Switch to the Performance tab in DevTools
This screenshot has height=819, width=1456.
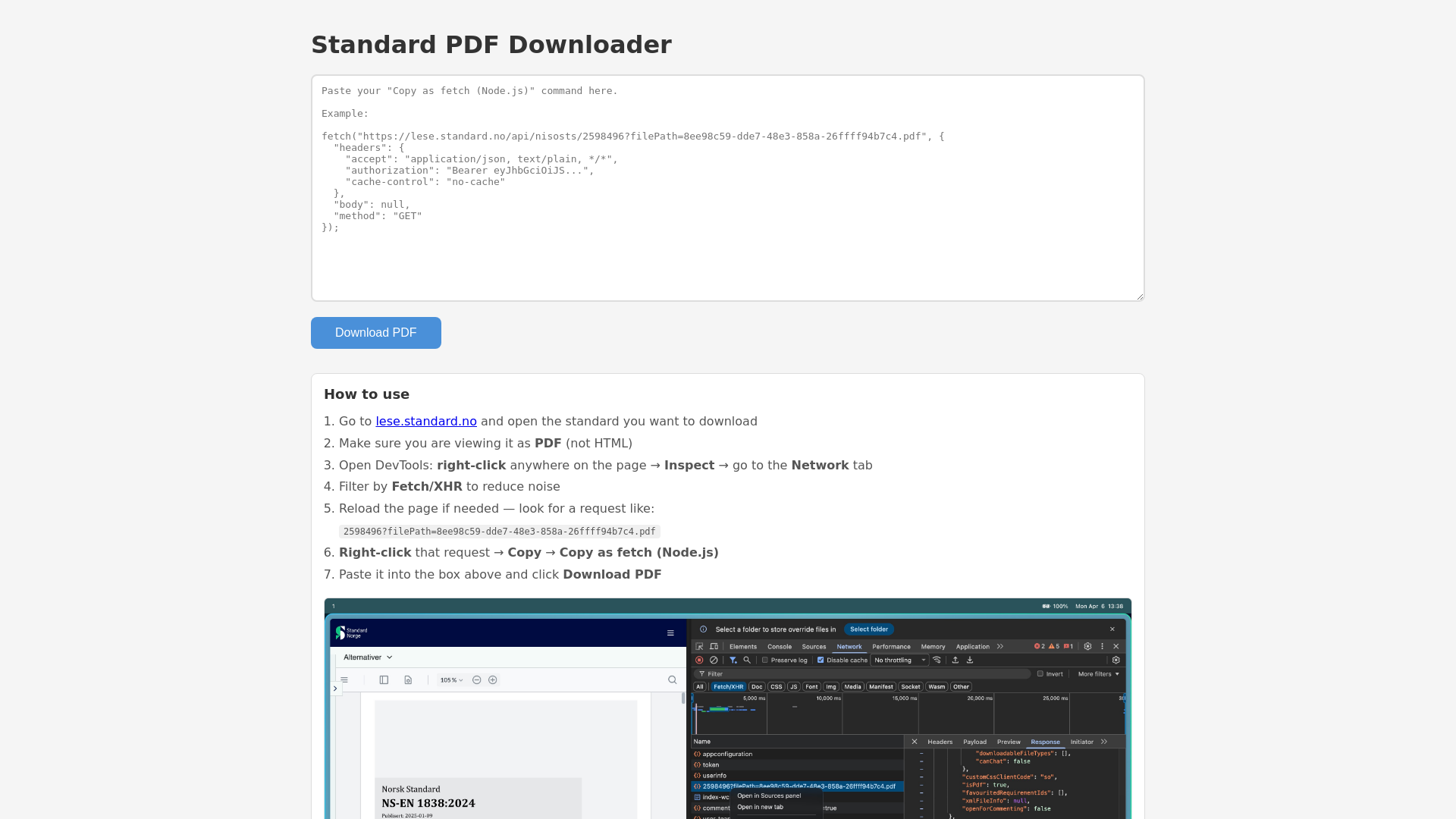pos(891,647)
